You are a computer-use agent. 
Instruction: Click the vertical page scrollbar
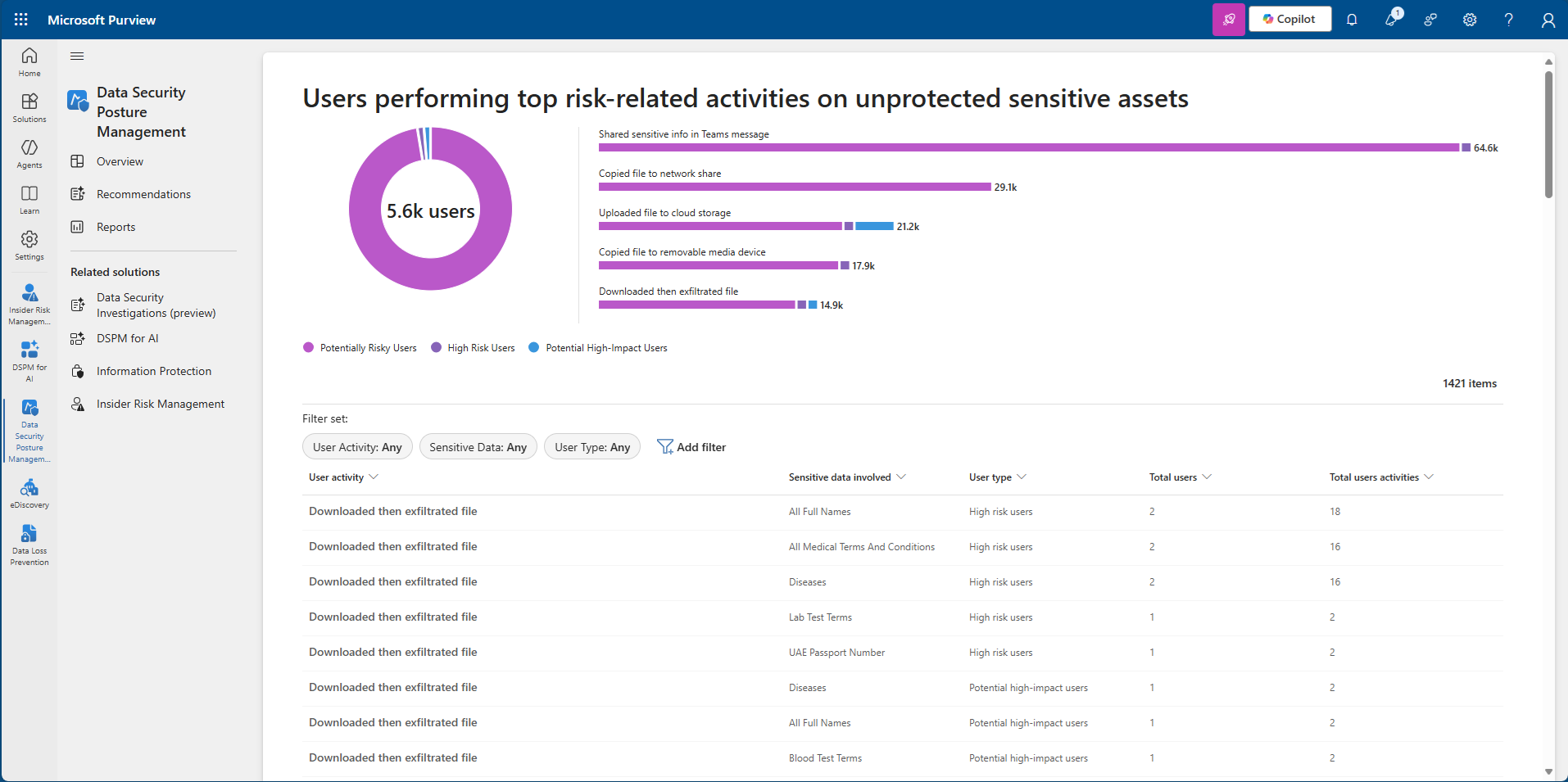(1548, 135)
